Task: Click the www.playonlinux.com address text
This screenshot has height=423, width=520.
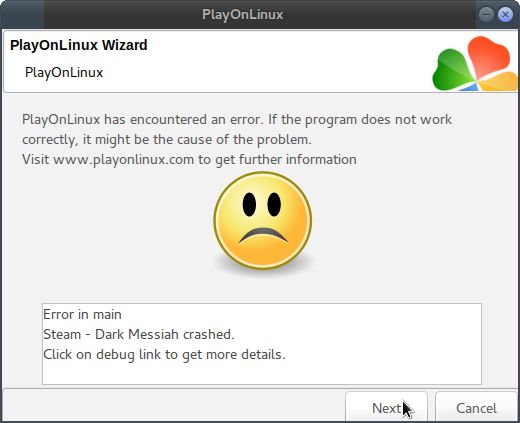Action: click(124, 159)
